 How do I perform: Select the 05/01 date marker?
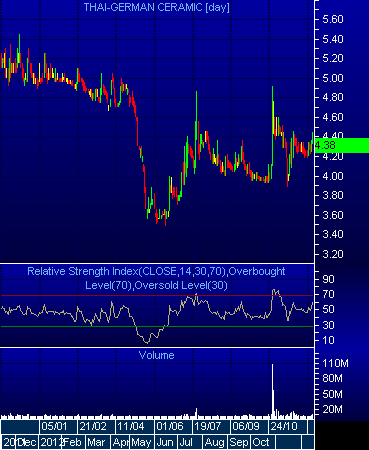pos(54,426)
